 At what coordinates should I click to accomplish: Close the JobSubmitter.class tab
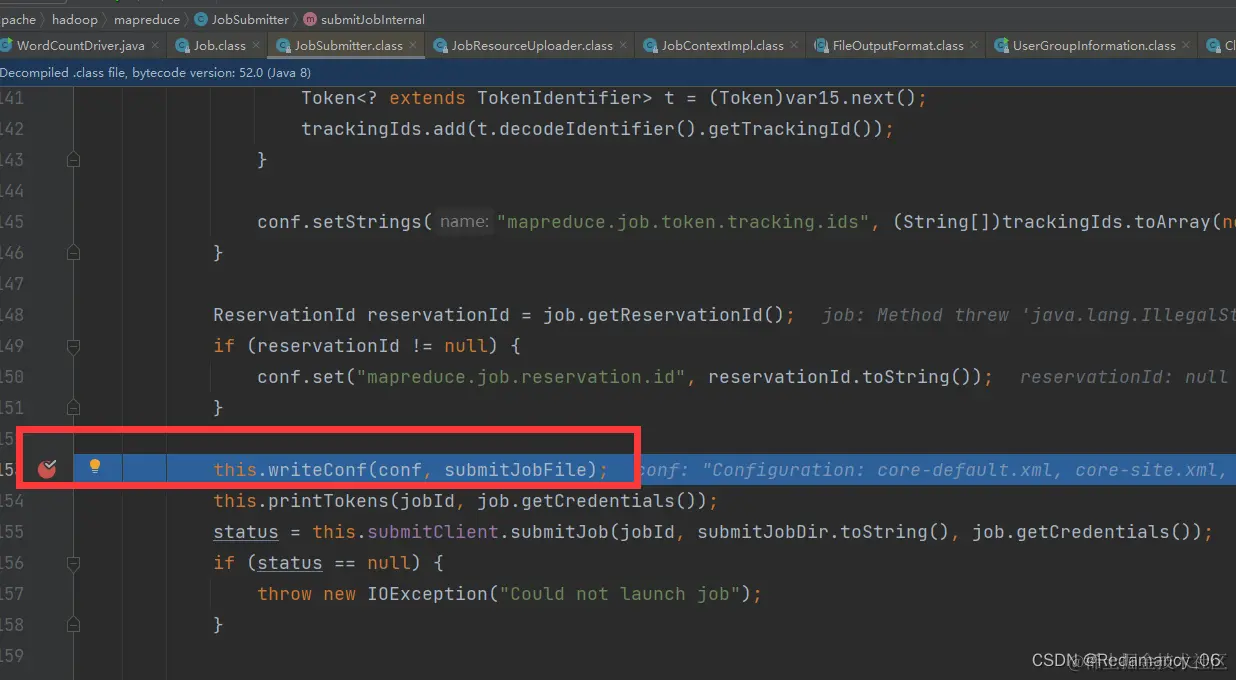click(415, 46)
